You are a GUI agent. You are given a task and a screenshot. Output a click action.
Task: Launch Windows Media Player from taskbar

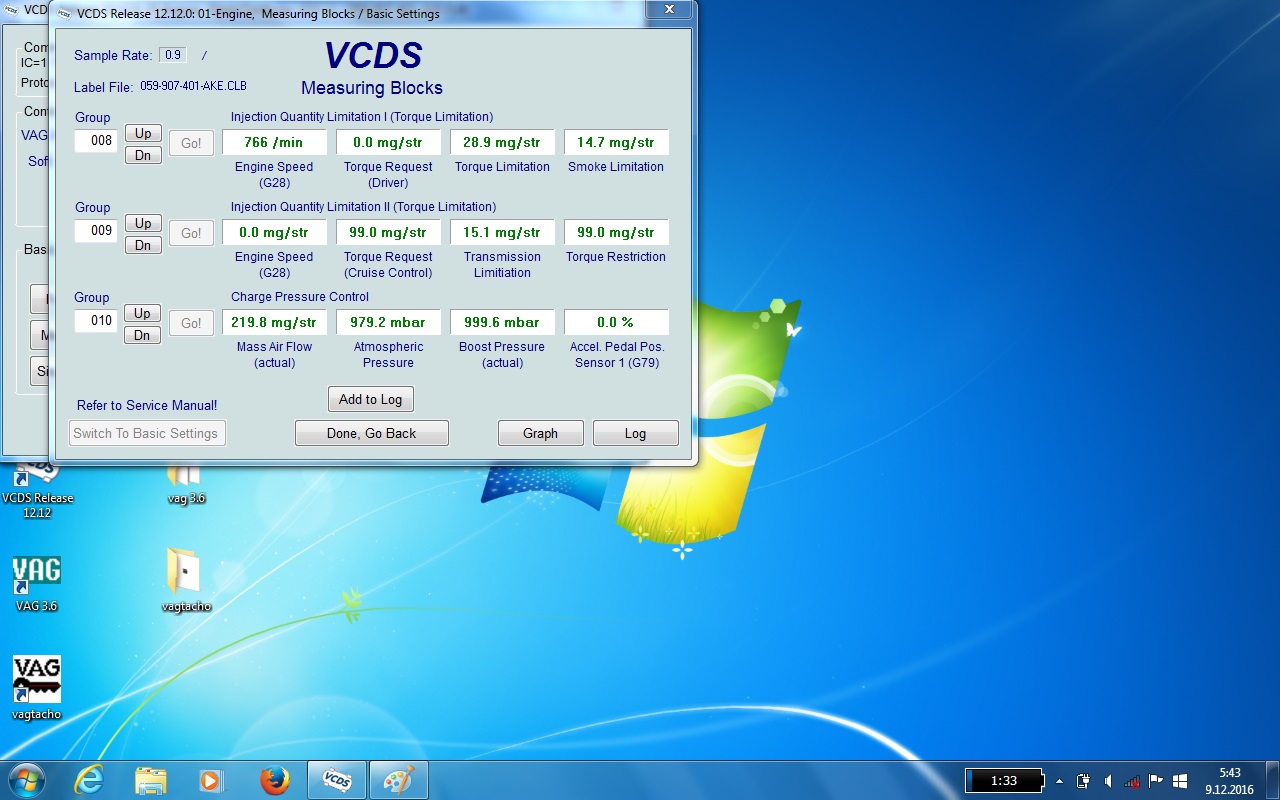(211, 780)
